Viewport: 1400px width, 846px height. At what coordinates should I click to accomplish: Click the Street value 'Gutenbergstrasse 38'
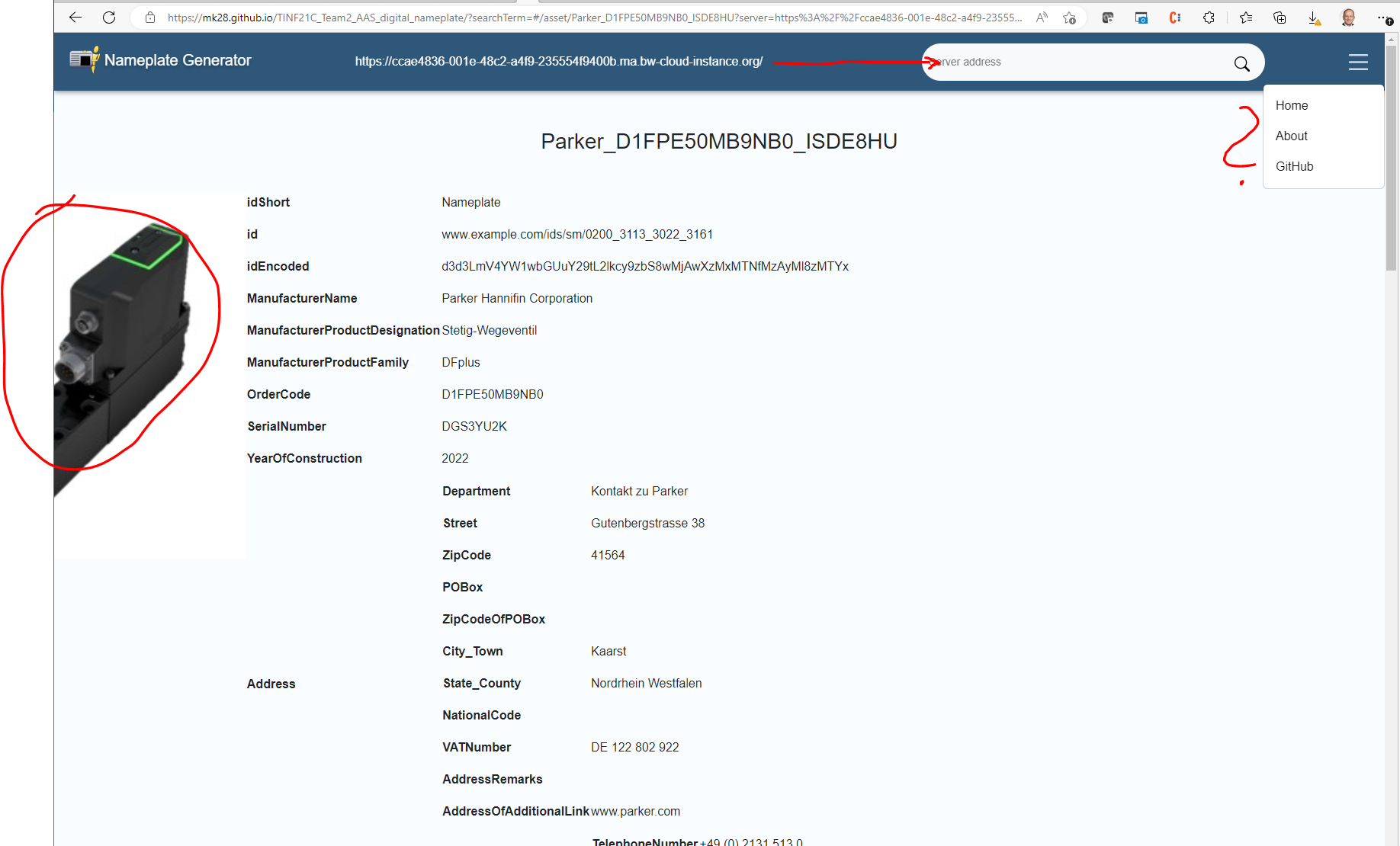647,523
